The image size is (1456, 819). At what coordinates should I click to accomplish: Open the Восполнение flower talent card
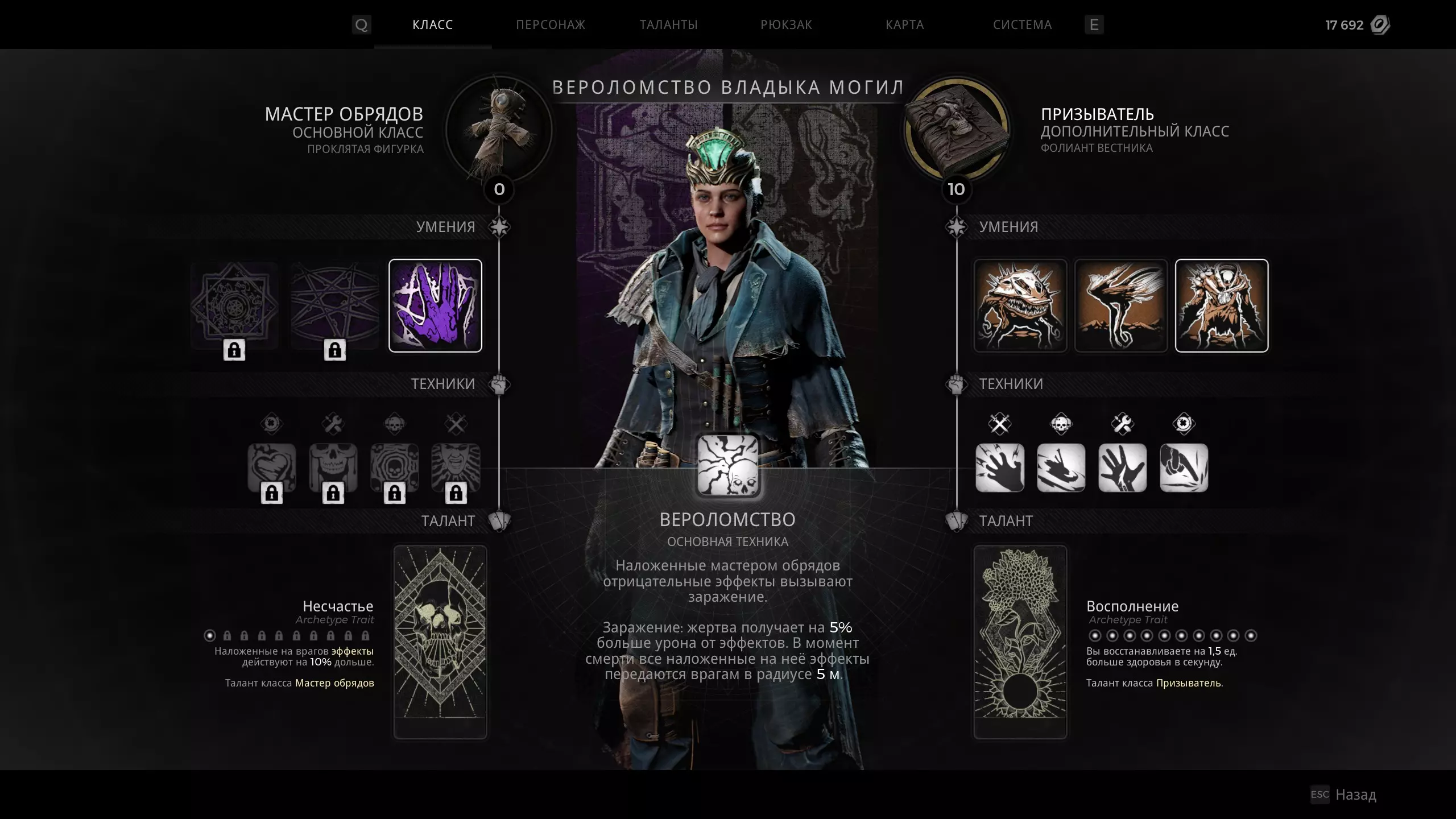pos(1020,642)
